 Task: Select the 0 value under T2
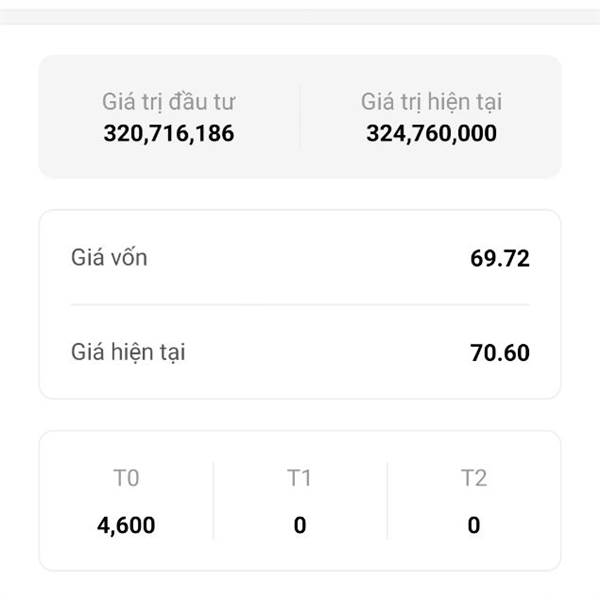[473, 525]
